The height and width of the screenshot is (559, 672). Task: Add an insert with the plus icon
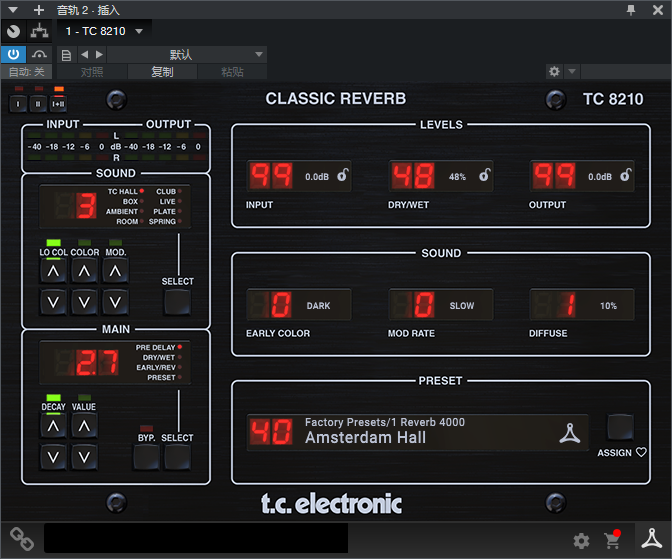tap(39, 9)
